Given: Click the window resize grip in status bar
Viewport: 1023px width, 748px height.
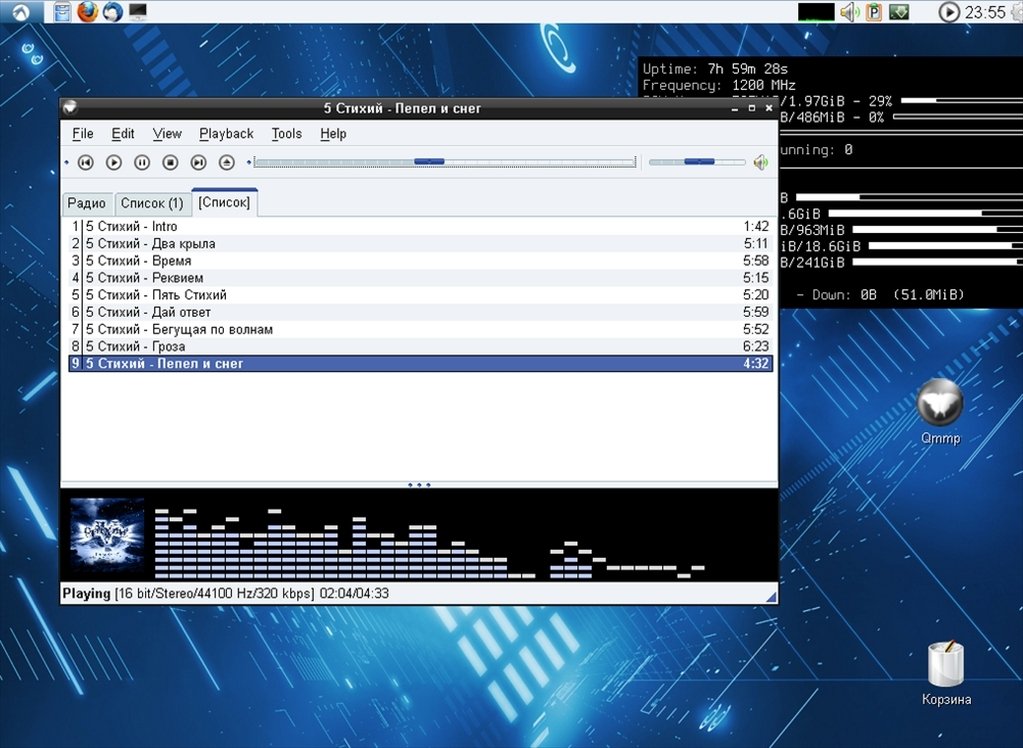Looking at the screenshot, I should pyautogui.click(x=771, y=596).
